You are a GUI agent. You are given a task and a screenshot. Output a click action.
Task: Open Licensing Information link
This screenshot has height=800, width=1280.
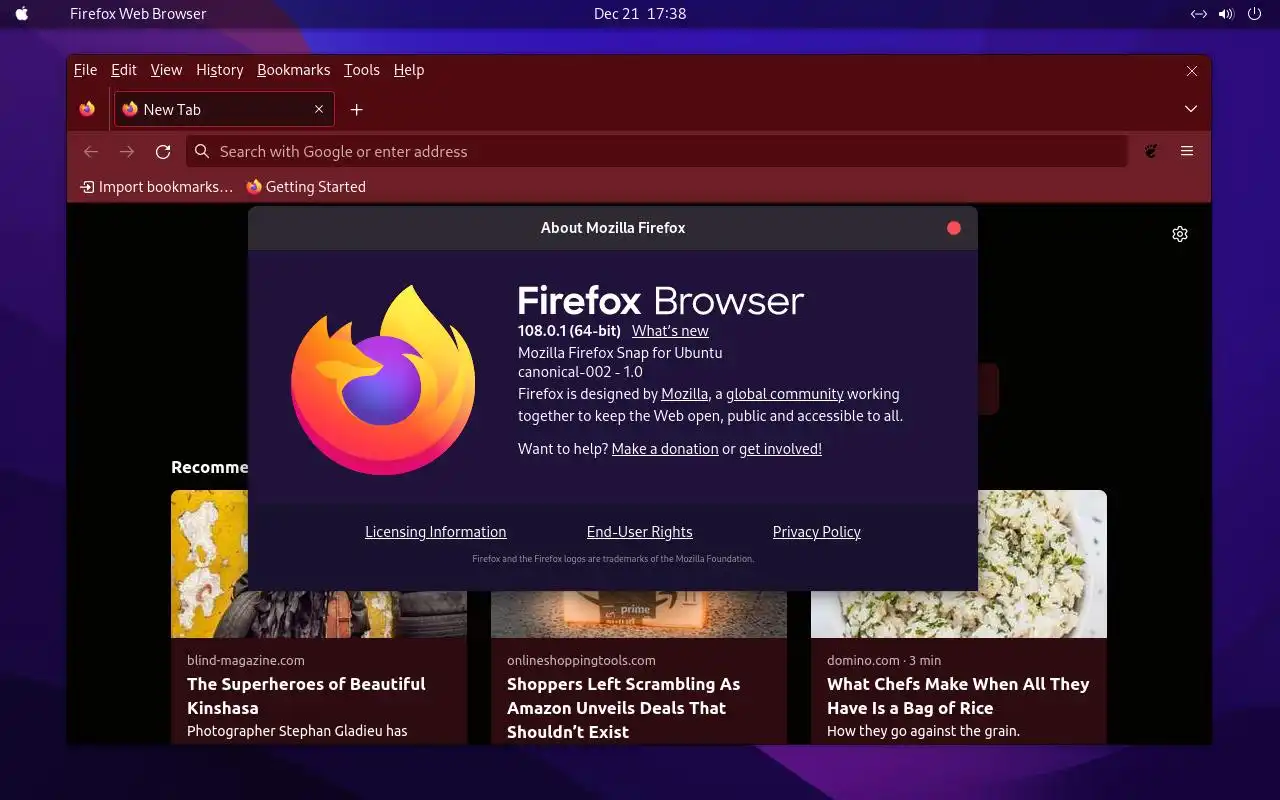click(x=436, y=532)
